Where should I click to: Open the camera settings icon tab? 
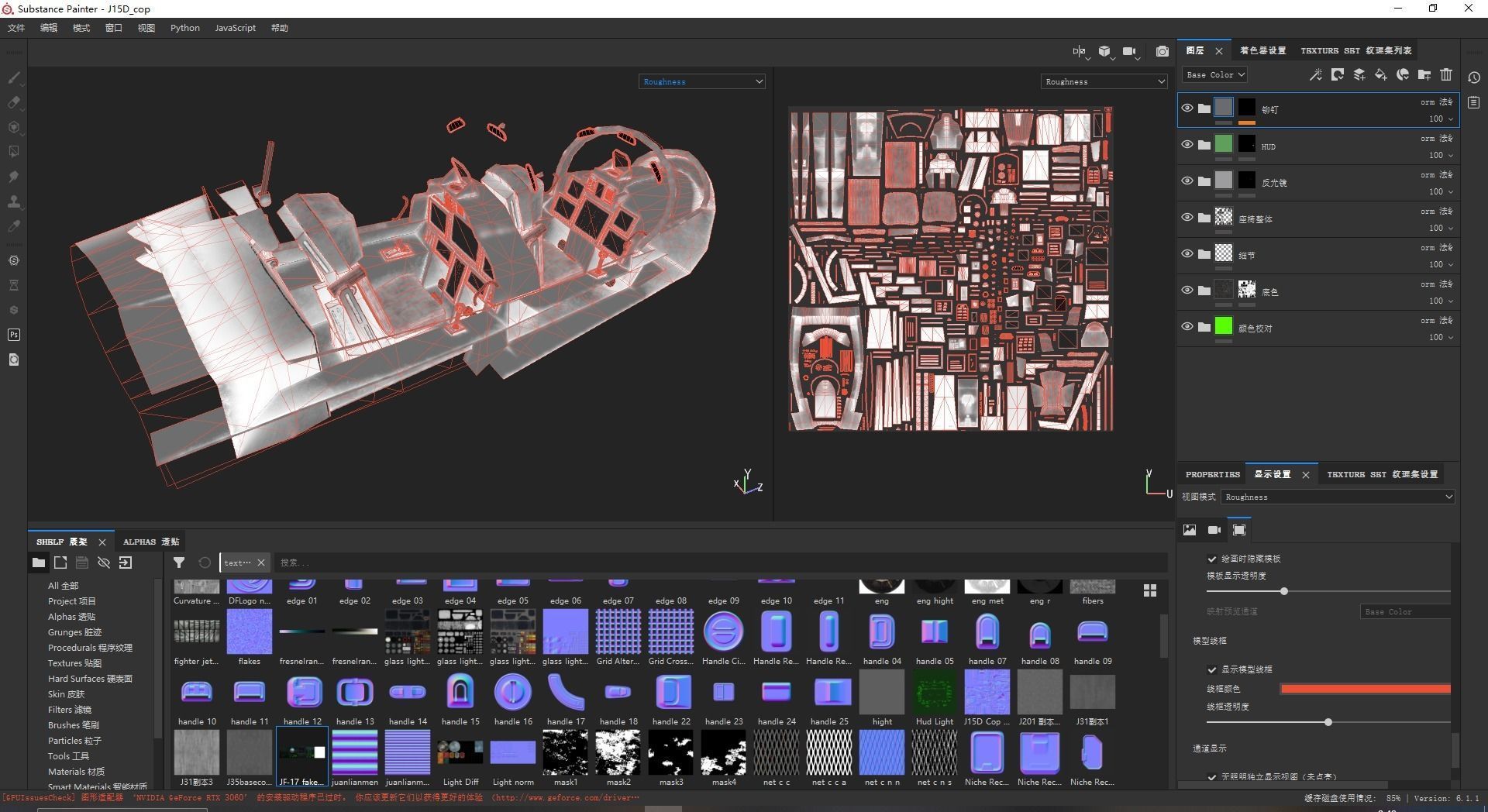(1214, 530)
